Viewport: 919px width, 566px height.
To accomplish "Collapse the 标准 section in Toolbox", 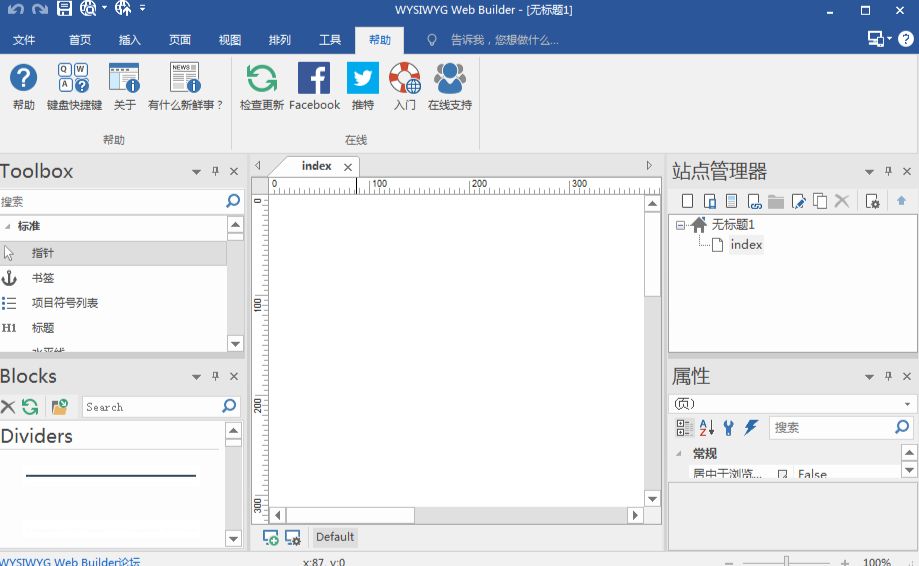I will pyautogui.click(x=8, y=227).
